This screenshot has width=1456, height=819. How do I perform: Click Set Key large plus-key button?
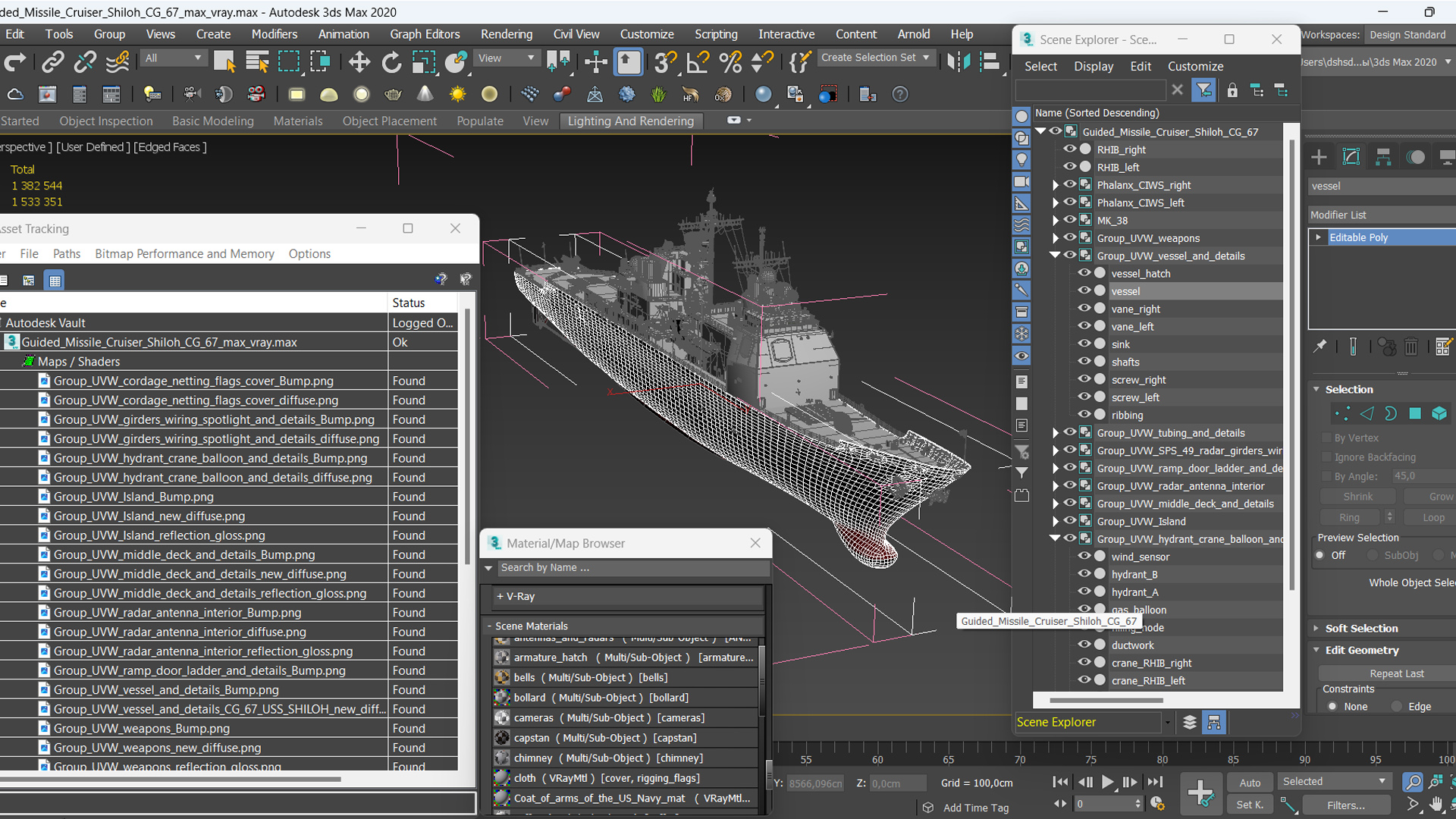click(1200, 794)
